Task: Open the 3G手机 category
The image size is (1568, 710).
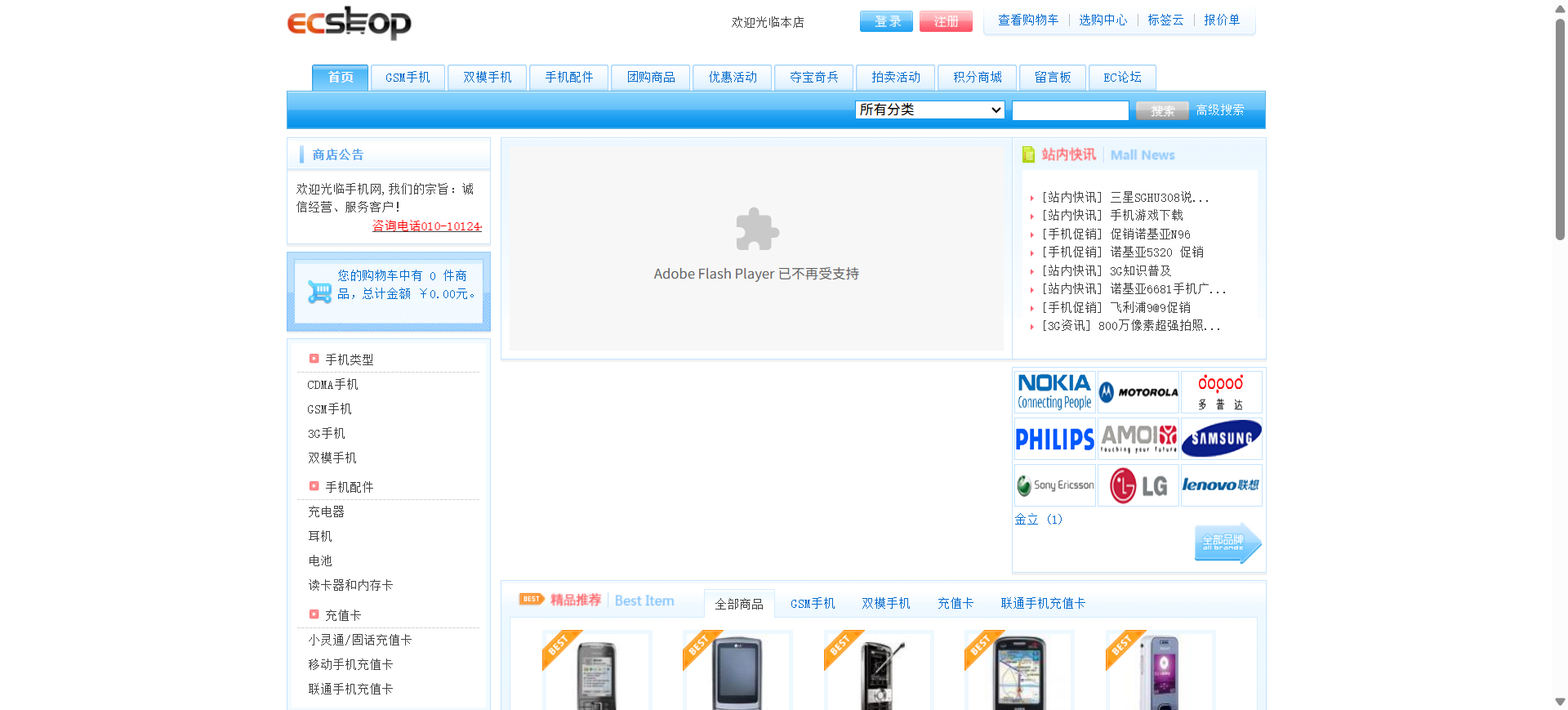Action: click(x=327, y=433)
